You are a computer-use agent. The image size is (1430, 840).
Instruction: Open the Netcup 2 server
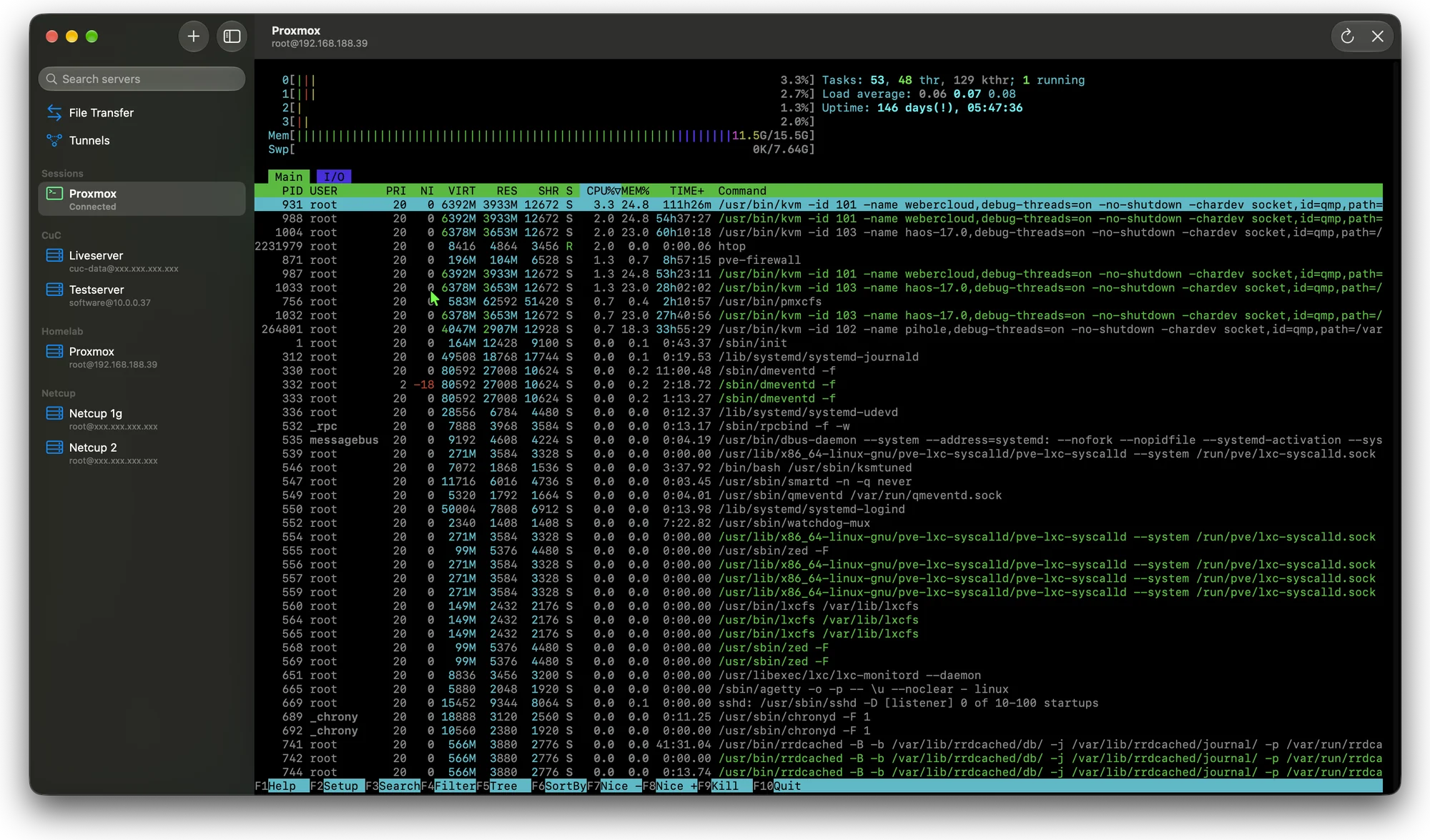click(142, 453)
